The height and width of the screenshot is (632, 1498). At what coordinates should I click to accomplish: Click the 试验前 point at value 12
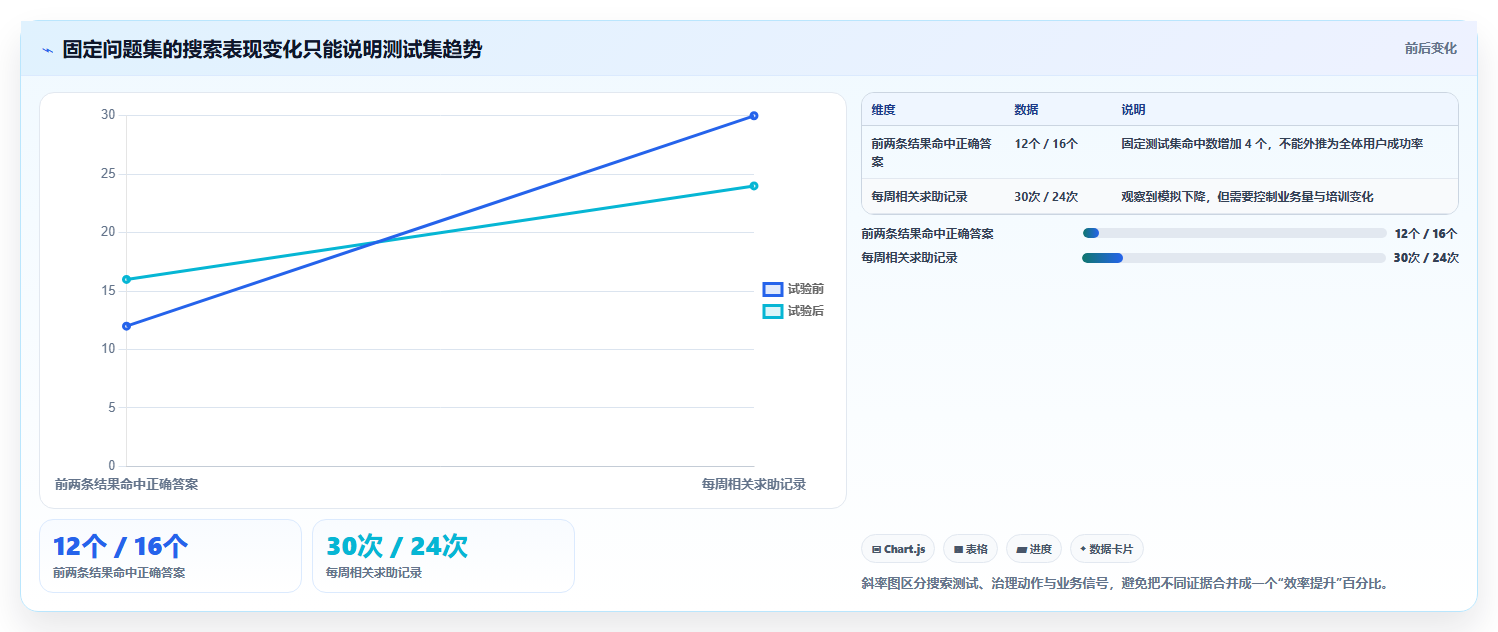coord(126,326)
